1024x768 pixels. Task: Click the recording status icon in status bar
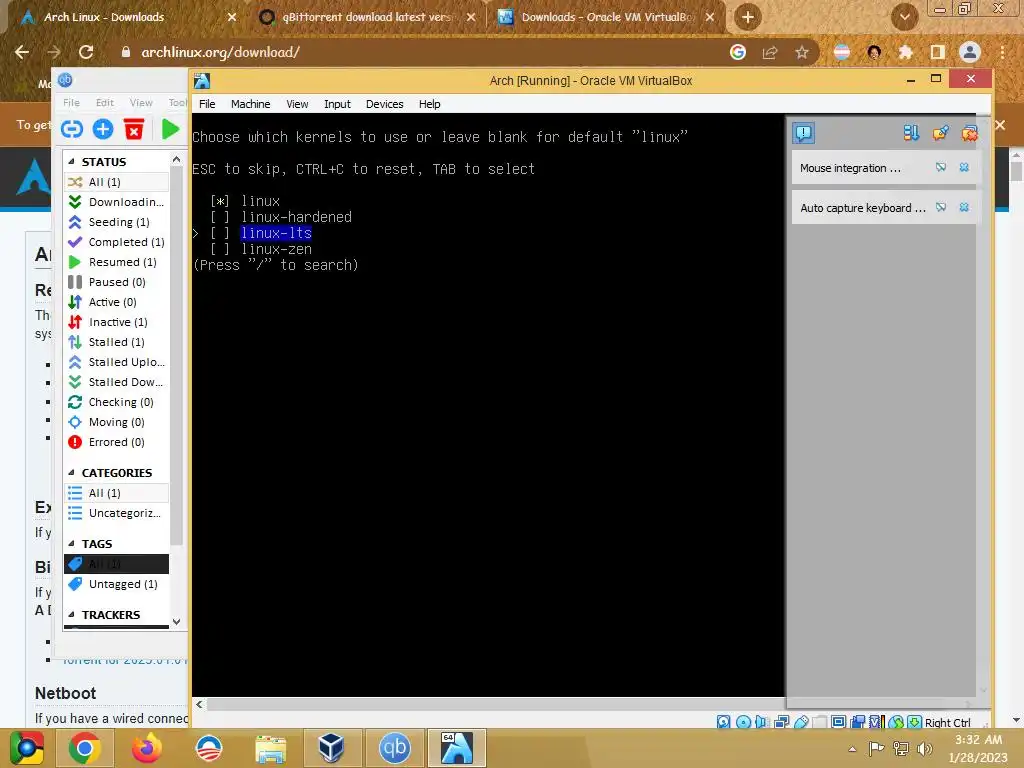858,722
